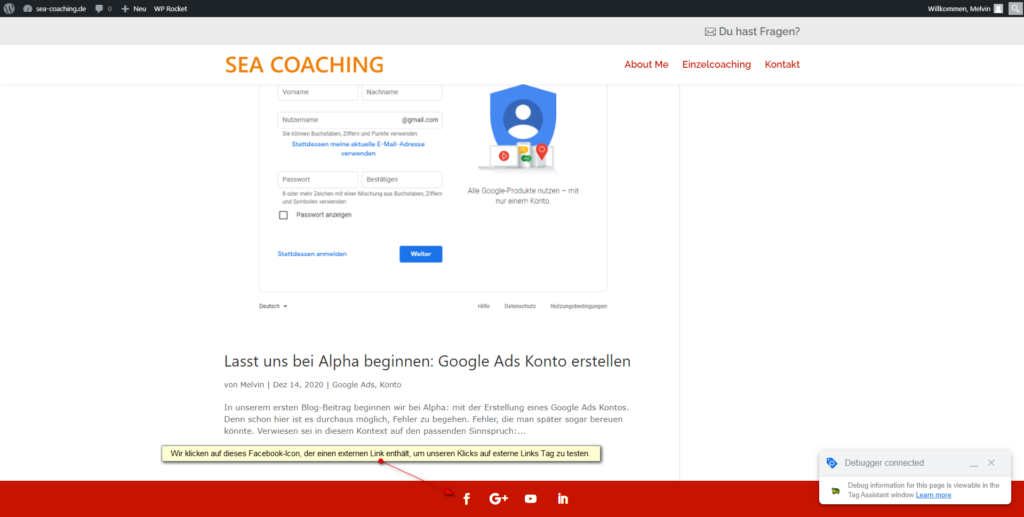
Task: Minimize the Tag Assistant debugger popup
Action: pos(973,463)
